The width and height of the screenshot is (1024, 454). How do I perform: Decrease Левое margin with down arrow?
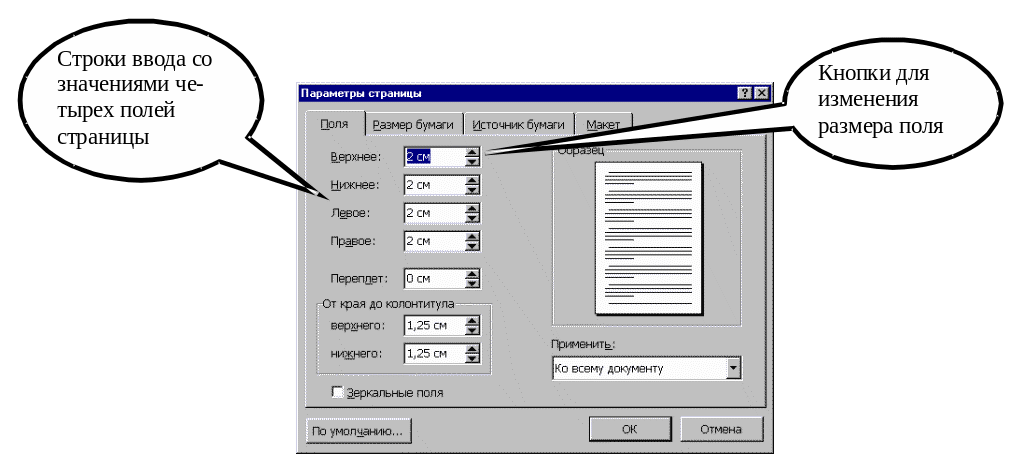tap(473, 218)
